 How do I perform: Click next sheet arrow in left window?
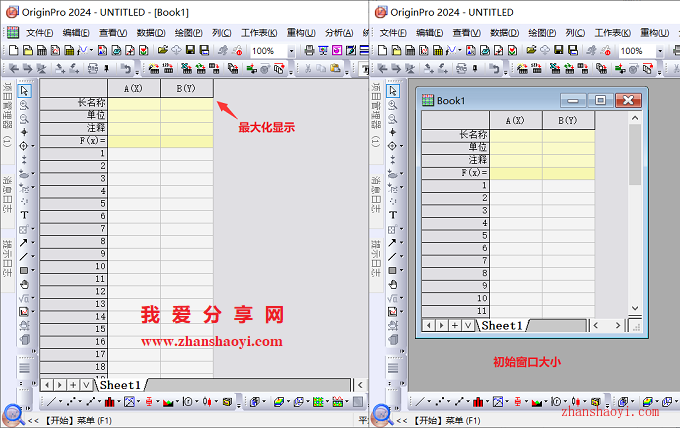(60, 385)
